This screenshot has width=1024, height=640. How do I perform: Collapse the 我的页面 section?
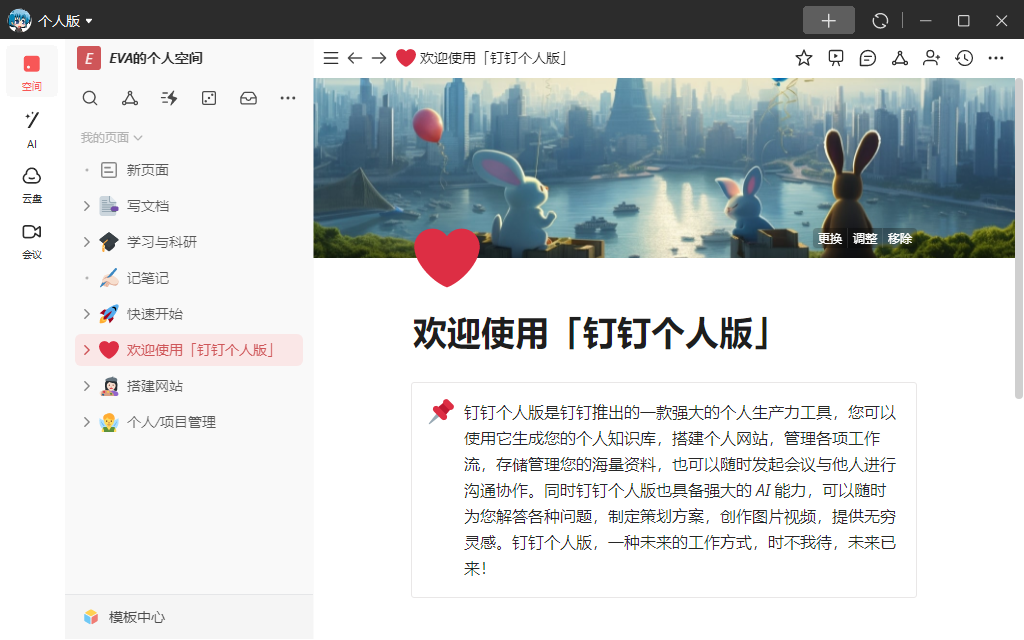112,138
